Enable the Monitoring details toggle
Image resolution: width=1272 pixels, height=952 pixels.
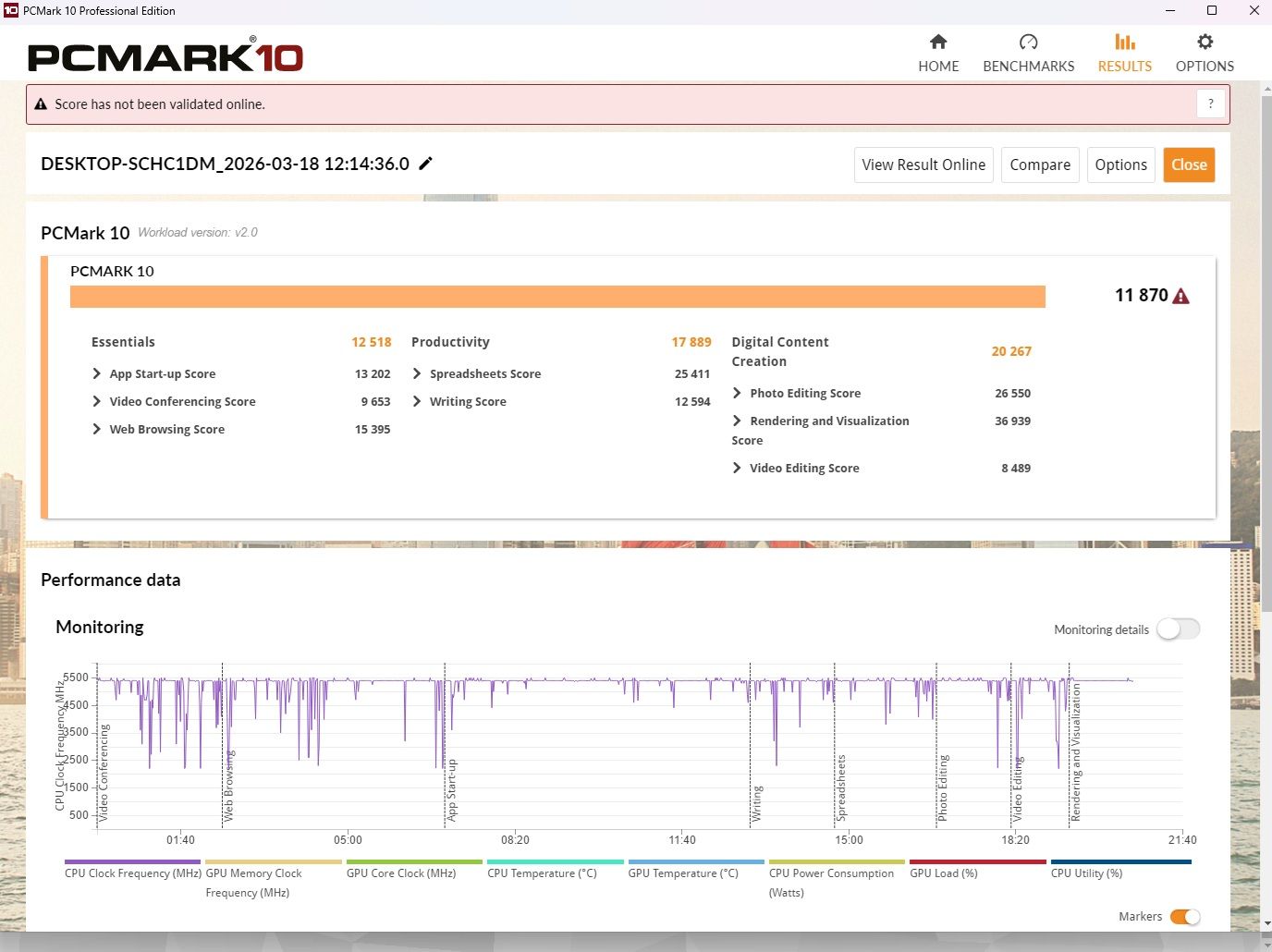pyautogui.click(x=1178, y=629)
